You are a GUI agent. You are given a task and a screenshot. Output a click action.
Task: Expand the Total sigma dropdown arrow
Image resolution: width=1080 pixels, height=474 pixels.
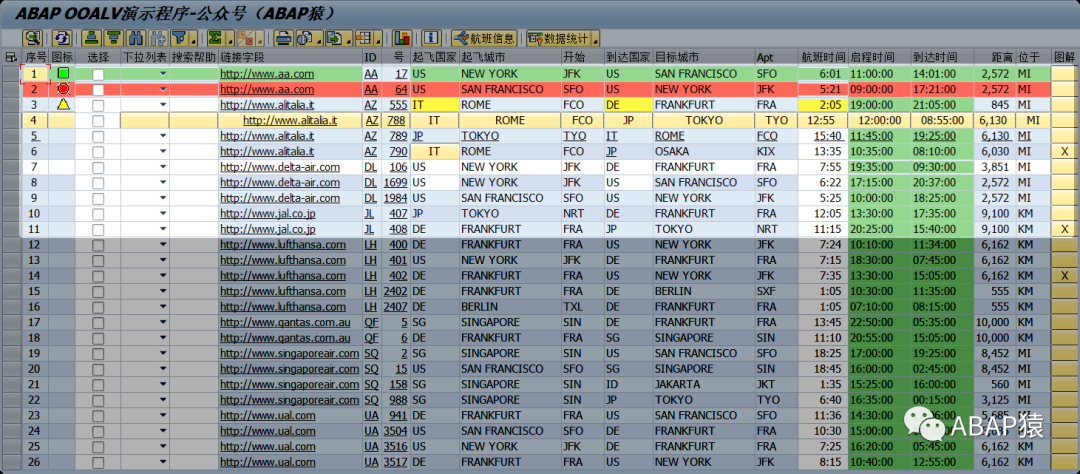229,39
